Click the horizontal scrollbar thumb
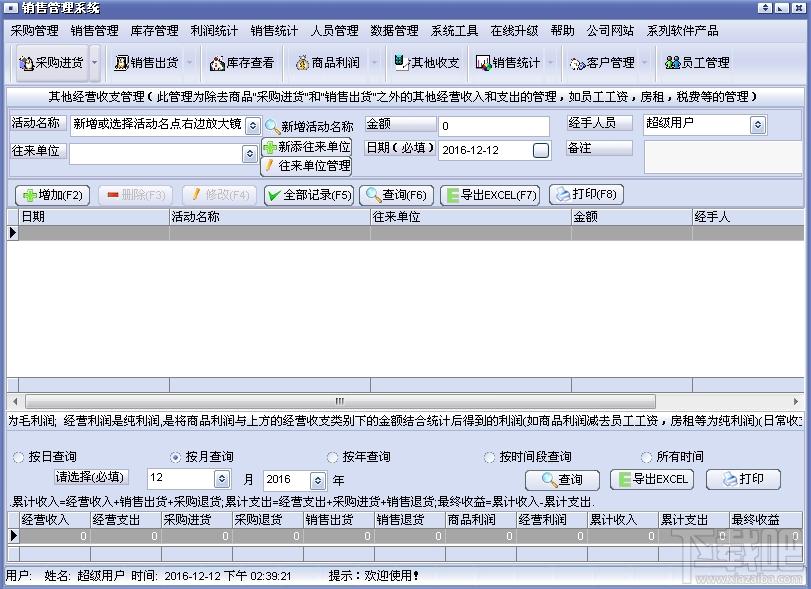The width and height of the screenshot is (811, 589). (340, 401)
